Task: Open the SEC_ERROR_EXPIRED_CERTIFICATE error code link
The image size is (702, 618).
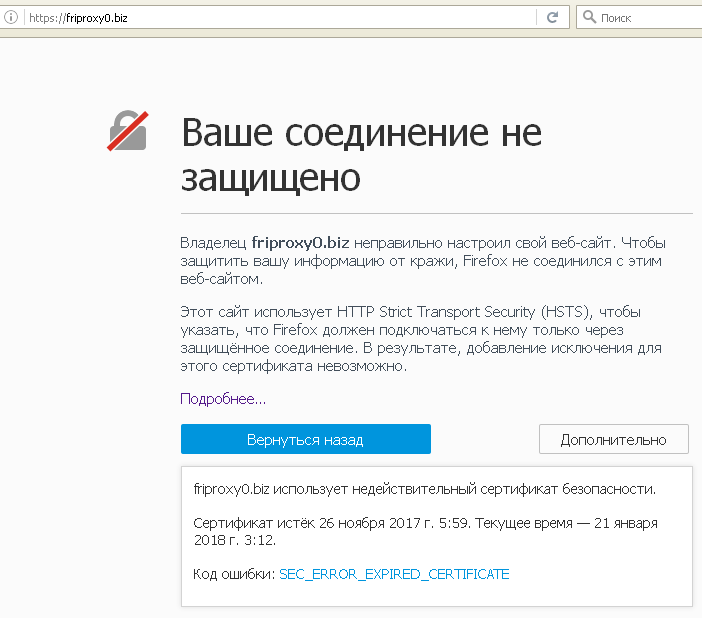Action: click(x=394, y=574)
